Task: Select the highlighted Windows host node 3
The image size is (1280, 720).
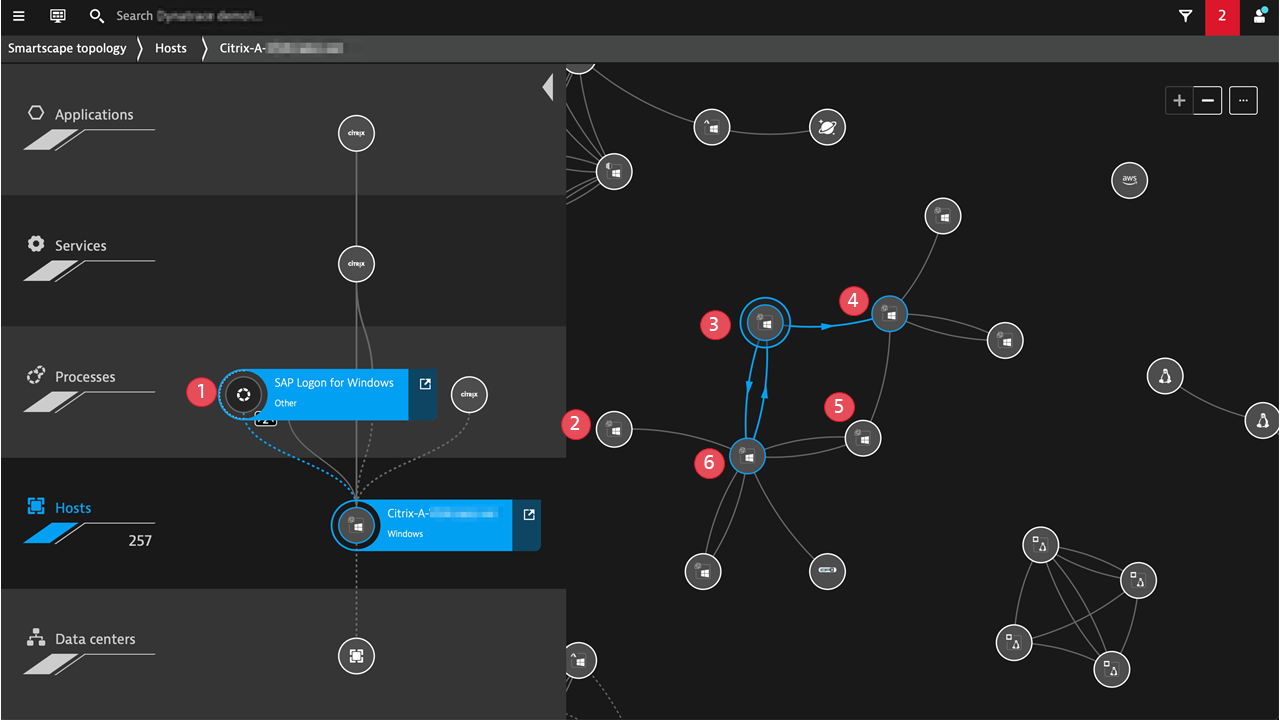Action: 765,324
